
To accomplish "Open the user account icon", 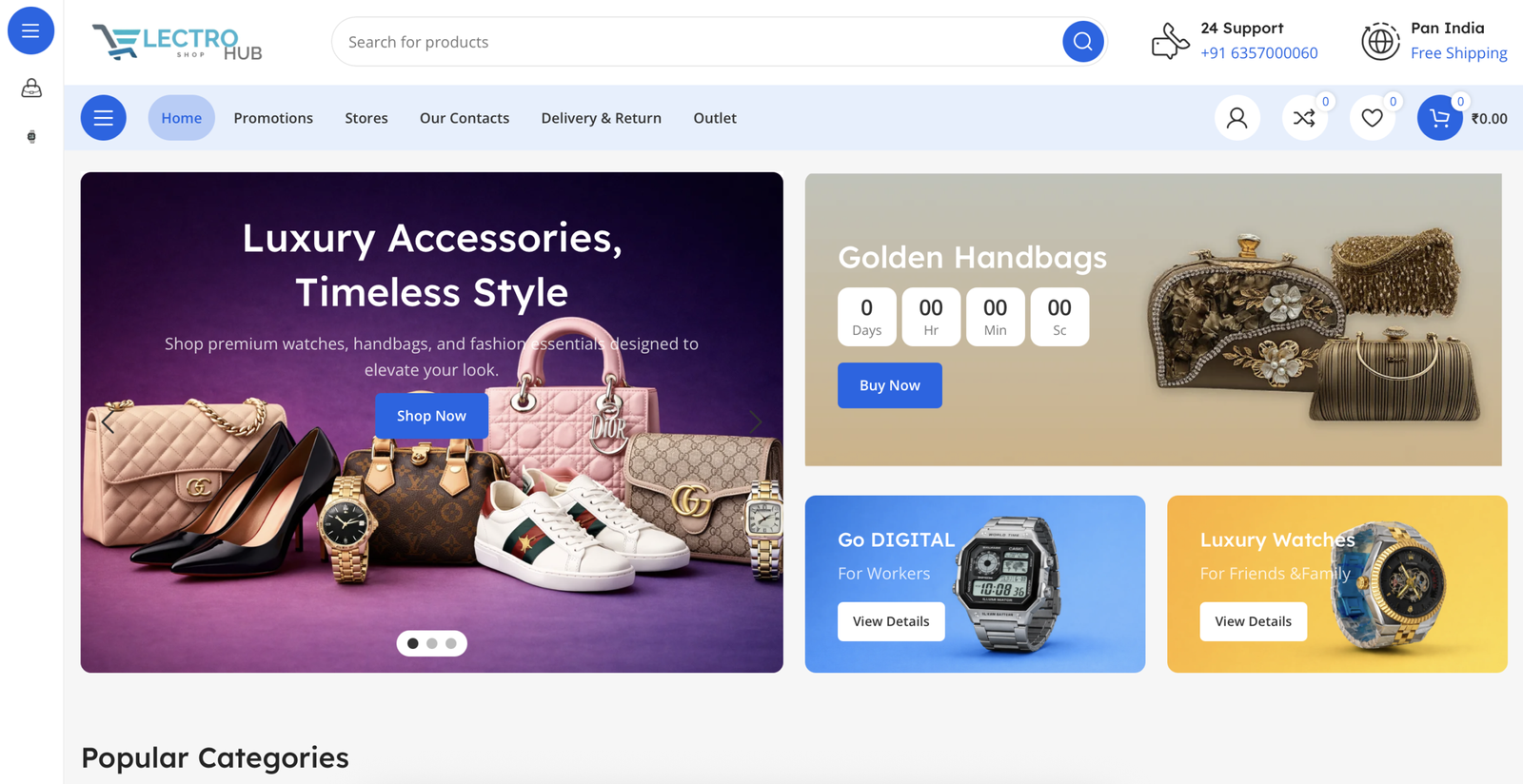I will coord(1236,118).
